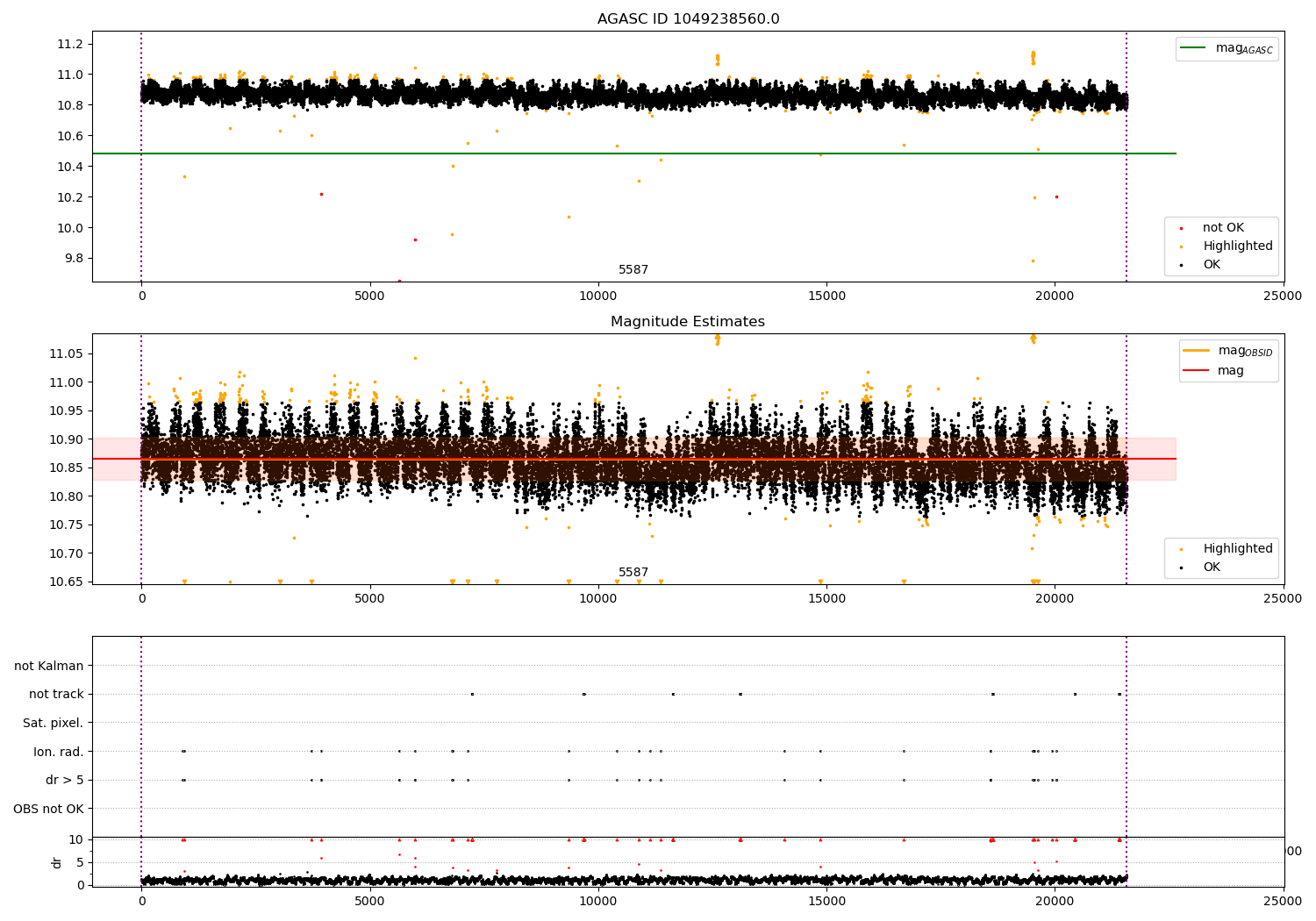Click the 5587 label in middle plot
This screenshot has height=921, width=1316.
click(x=633, y=573)
